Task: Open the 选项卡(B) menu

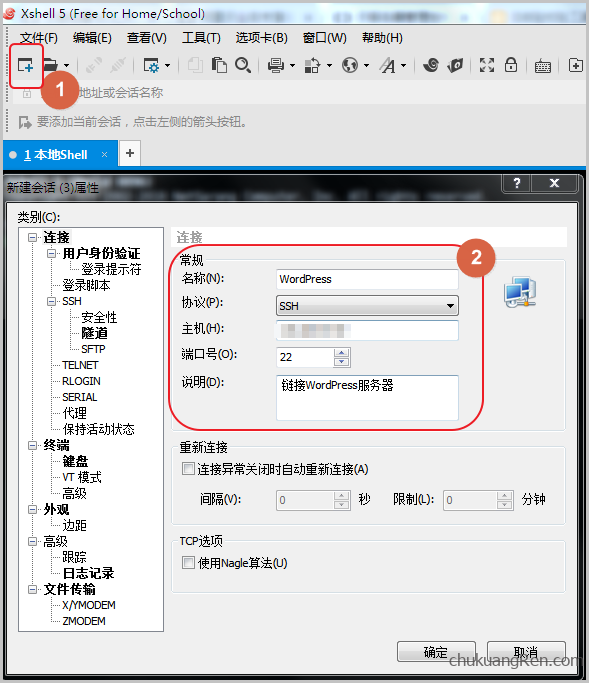Action: (x=261, y=38)
